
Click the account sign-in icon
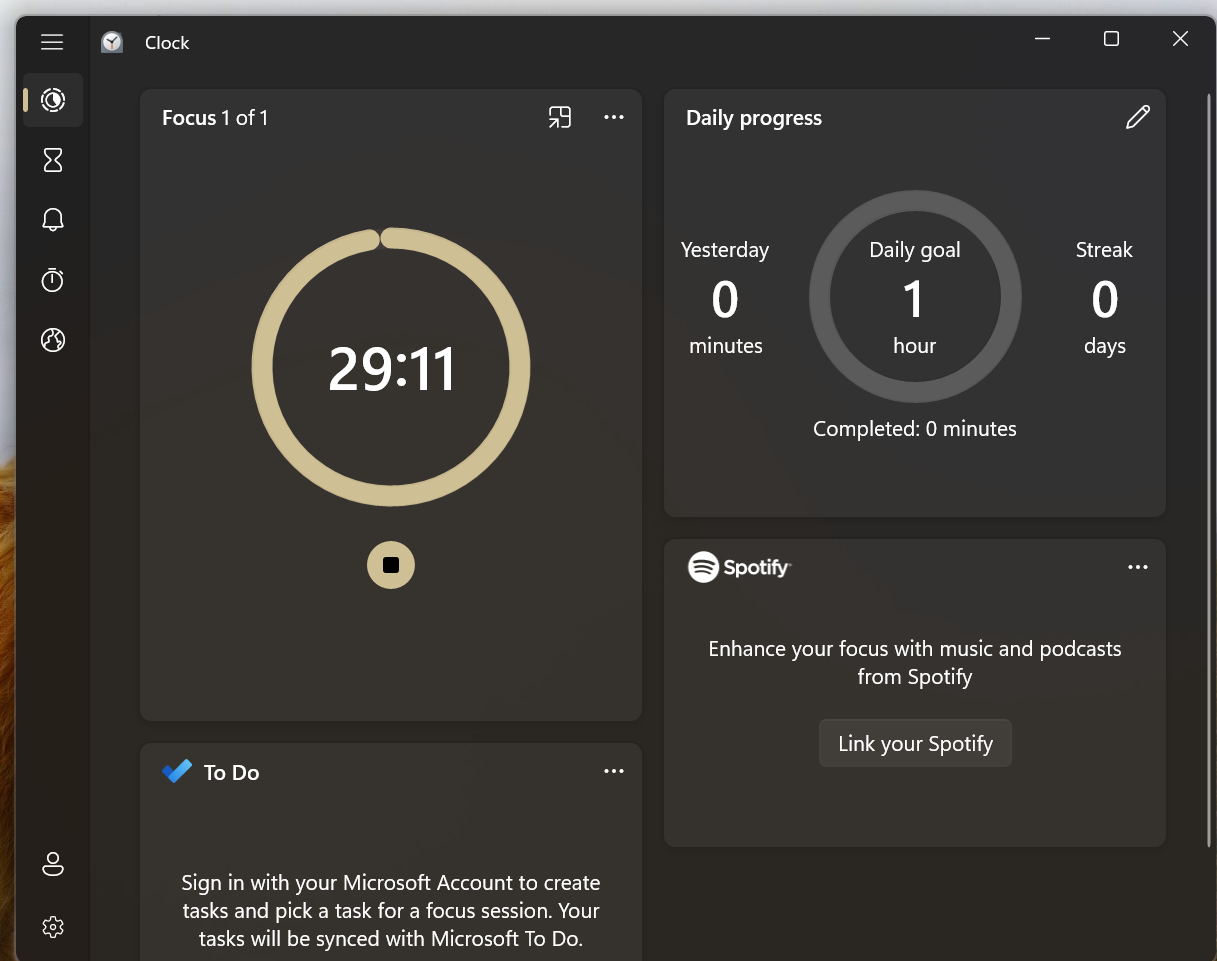click(53, 864)
